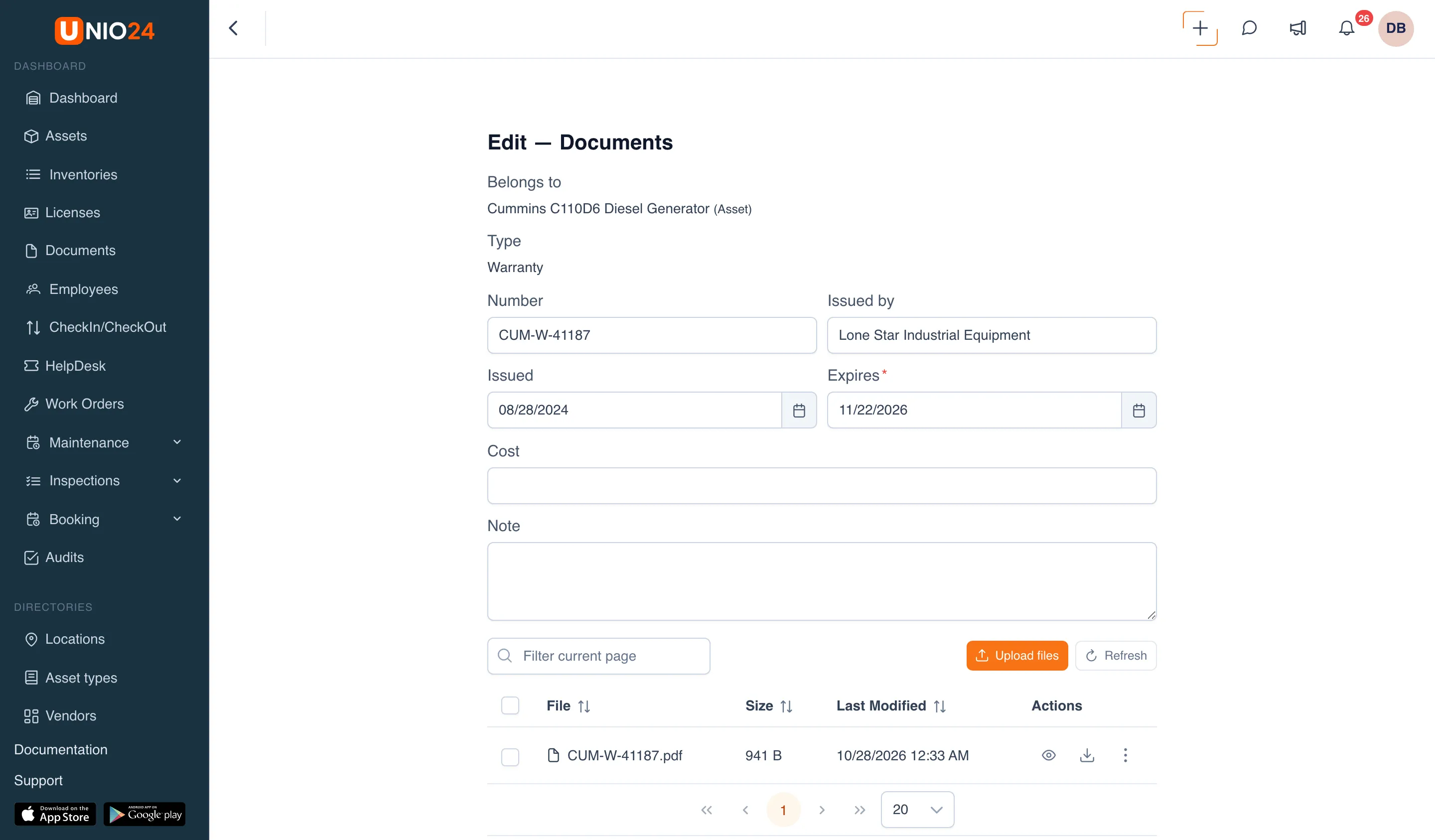Click the Refresh button
The width and height of the screenshot is (1435, 840).
click(1116, 656)
